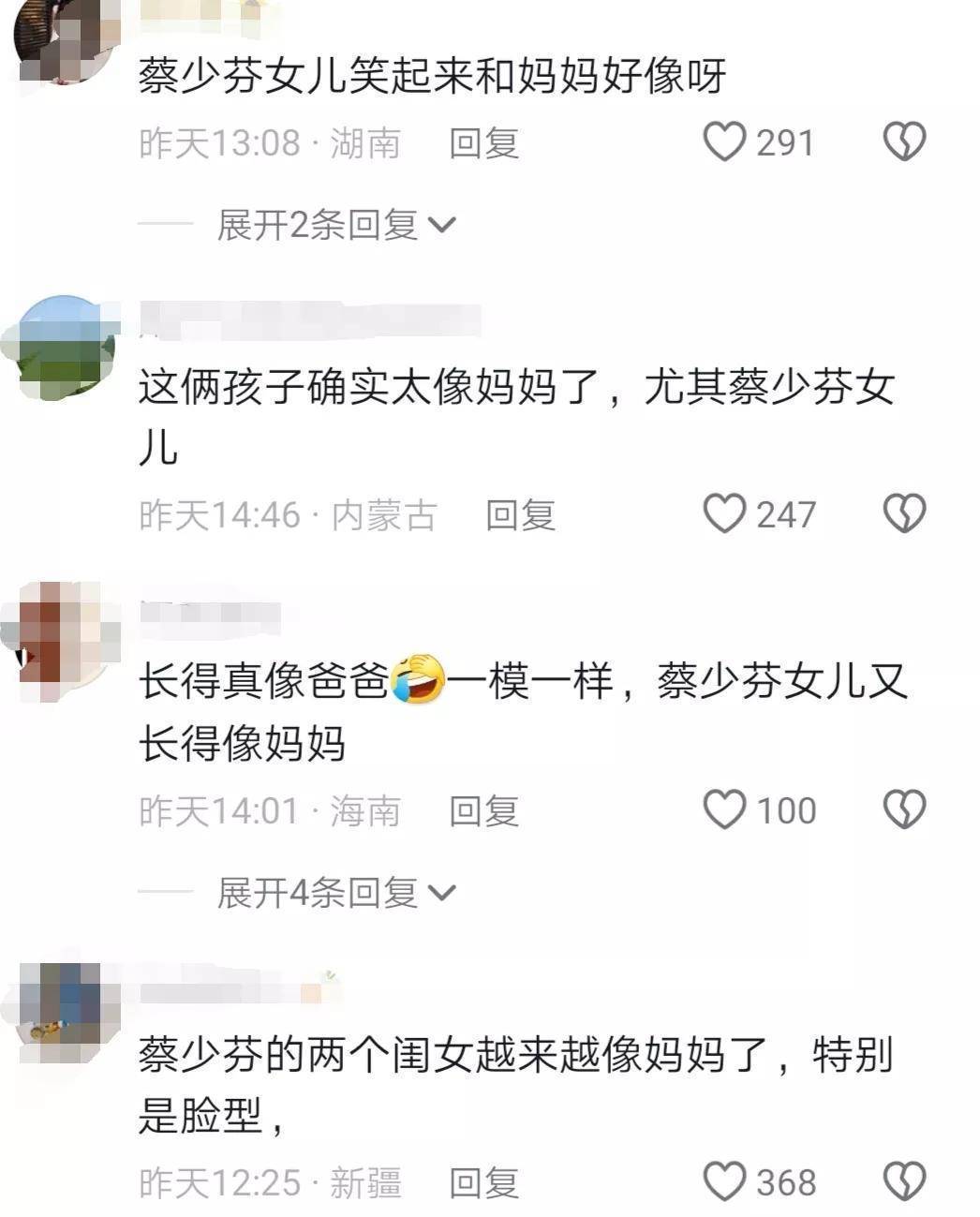Dislike the Hunan comment with broken heart
This screenshot has height=1217, width=980.
(x=904, y=142)
